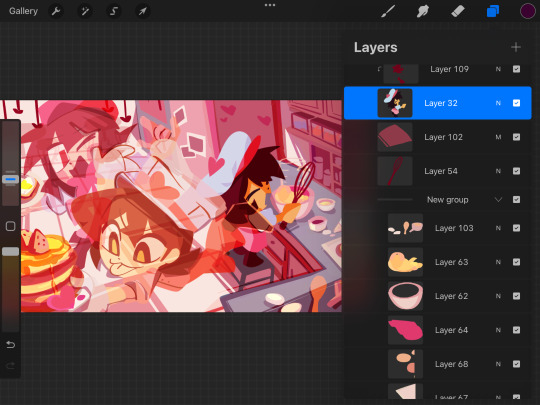Select the Paint brush tool
540x405 pixels.
click(388, 11)
